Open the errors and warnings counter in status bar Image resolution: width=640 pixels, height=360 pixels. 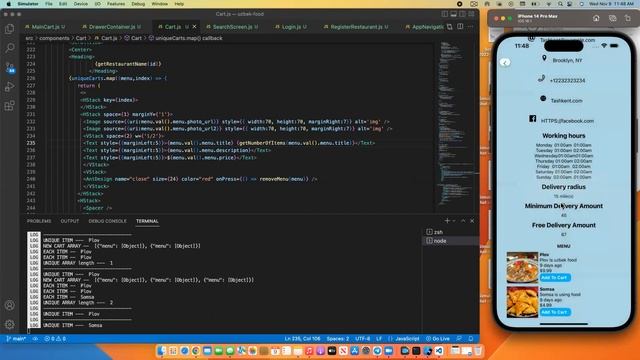coord(55,339)
